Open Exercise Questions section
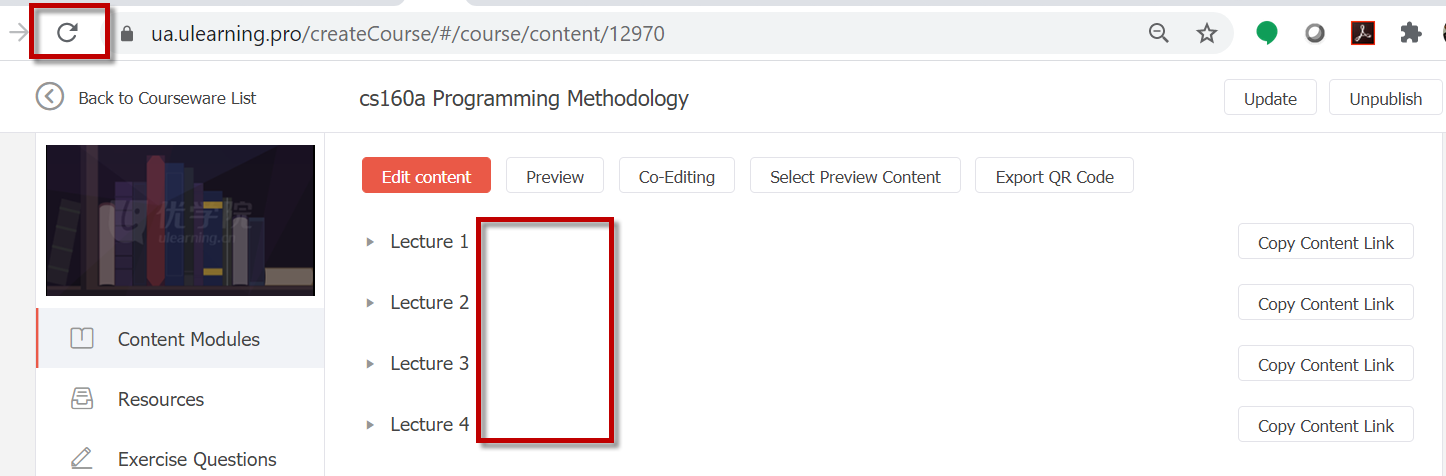Image resolution: width=1446 pixels, height=476 pixels. [x=180, y=459]
